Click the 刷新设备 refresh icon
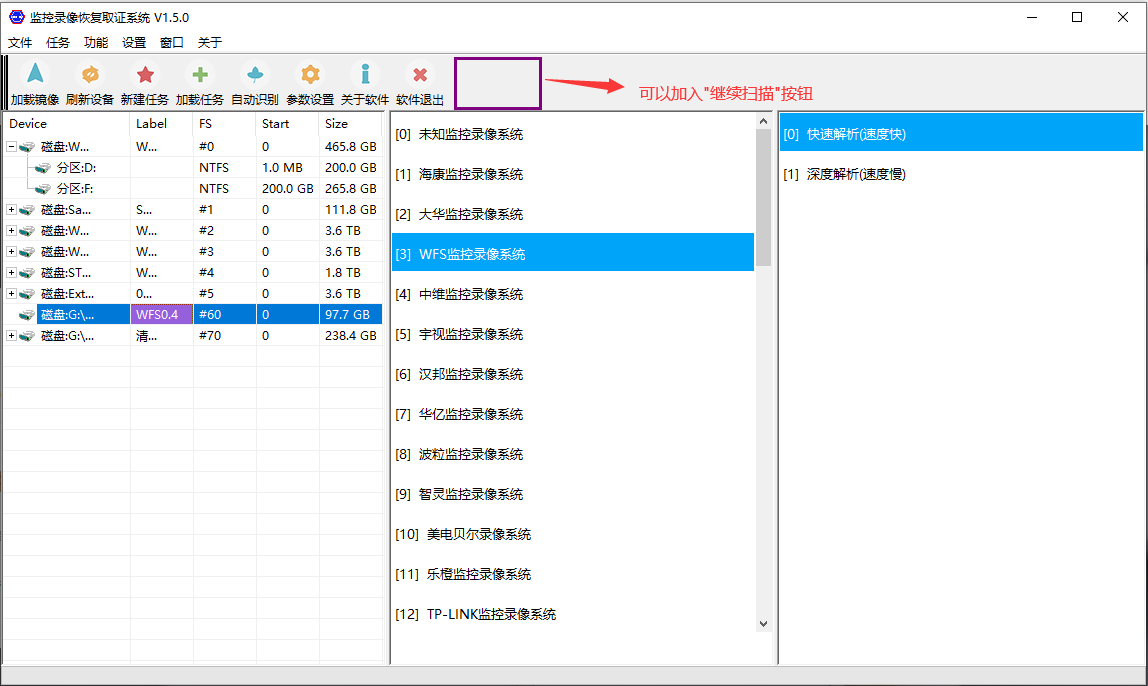1148x686 pixels. [90, 76]
